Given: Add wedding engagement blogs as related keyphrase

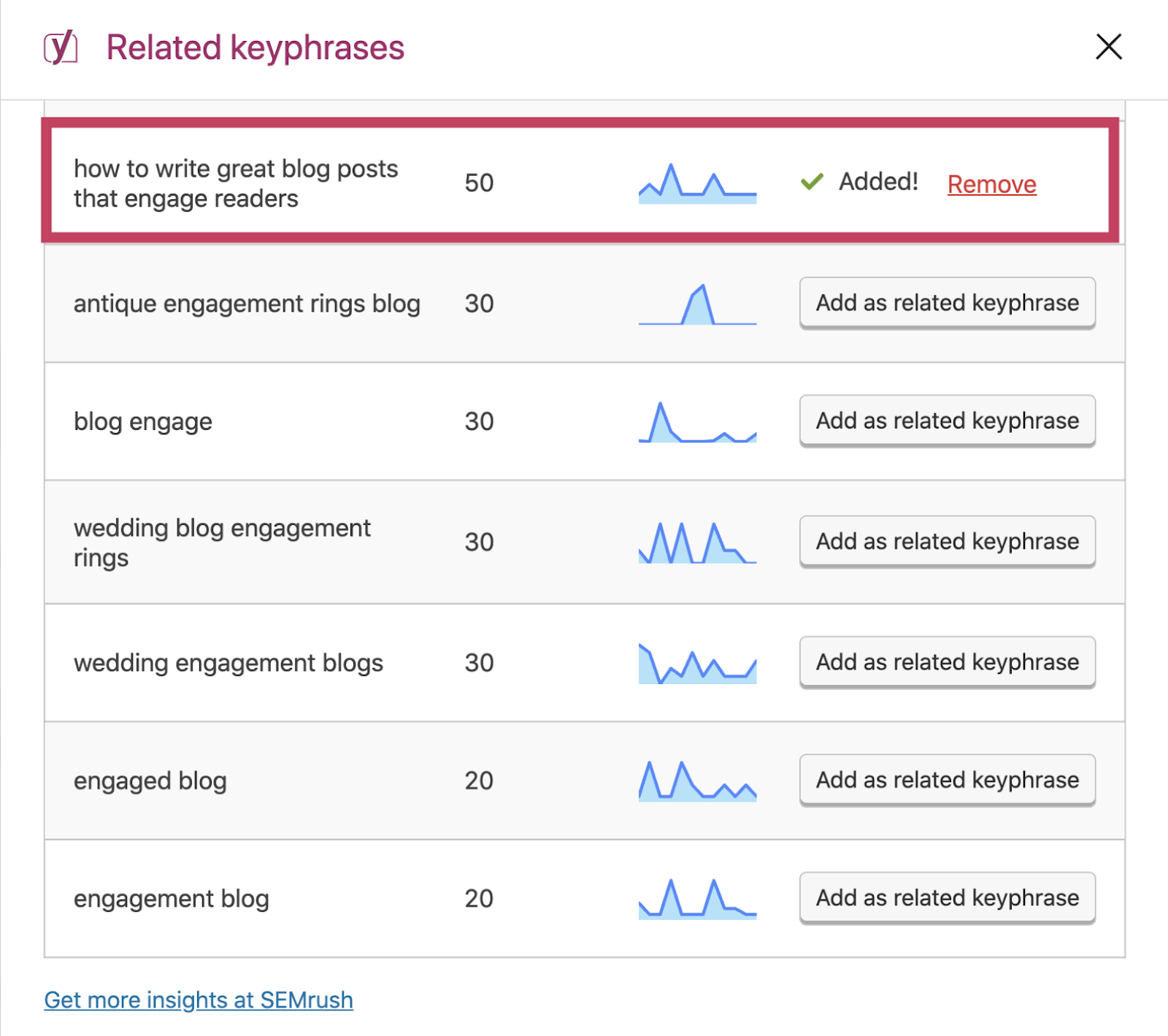Looking at the screenshot, I should 947,663.
